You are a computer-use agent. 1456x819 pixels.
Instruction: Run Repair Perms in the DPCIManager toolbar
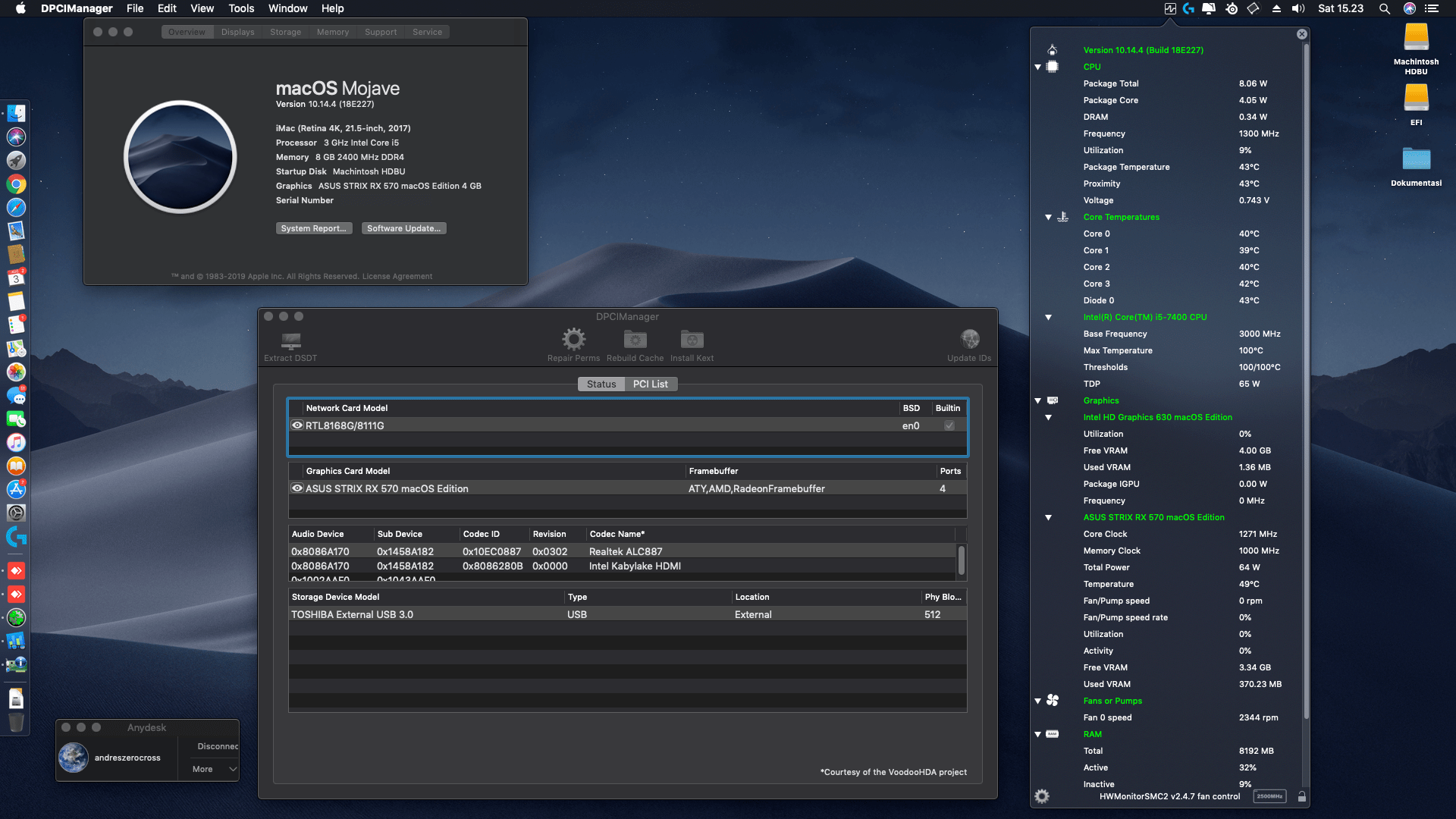[574, 339]
